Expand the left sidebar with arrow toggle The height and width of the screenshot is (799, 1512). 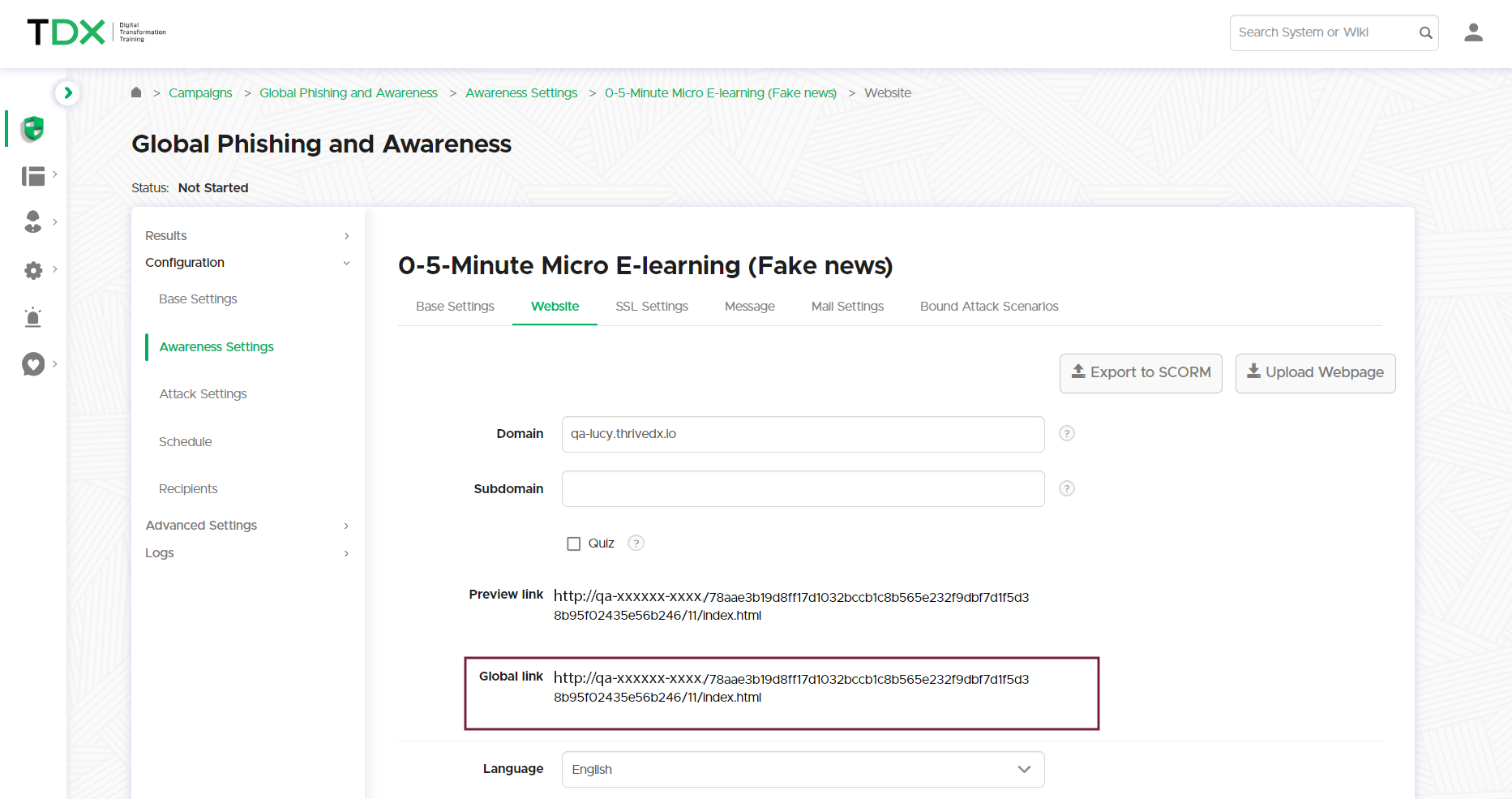[68, 92]
